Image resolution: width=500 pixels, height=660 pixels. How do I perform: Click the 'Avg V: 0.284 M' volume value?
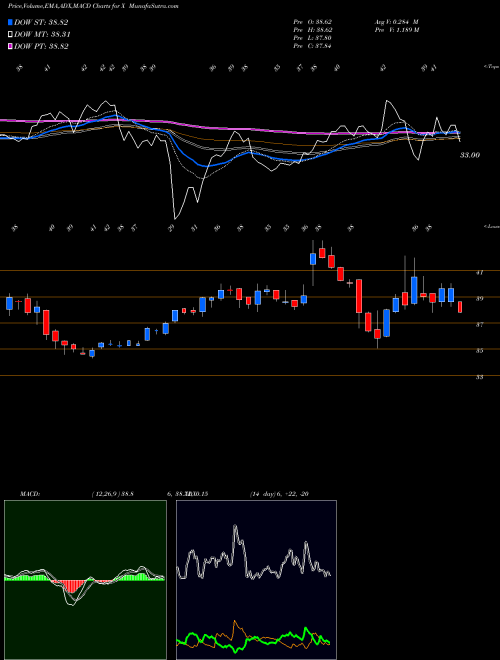click(396, 21)
